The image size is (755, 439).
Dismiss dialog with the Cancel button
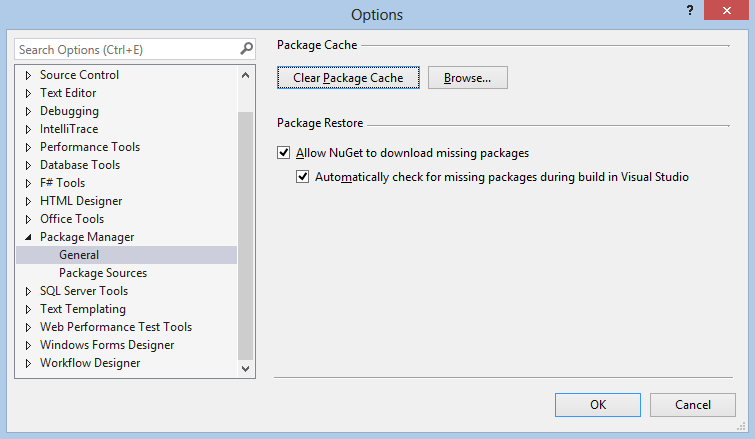pyautogui.click(x=692, y=405)
